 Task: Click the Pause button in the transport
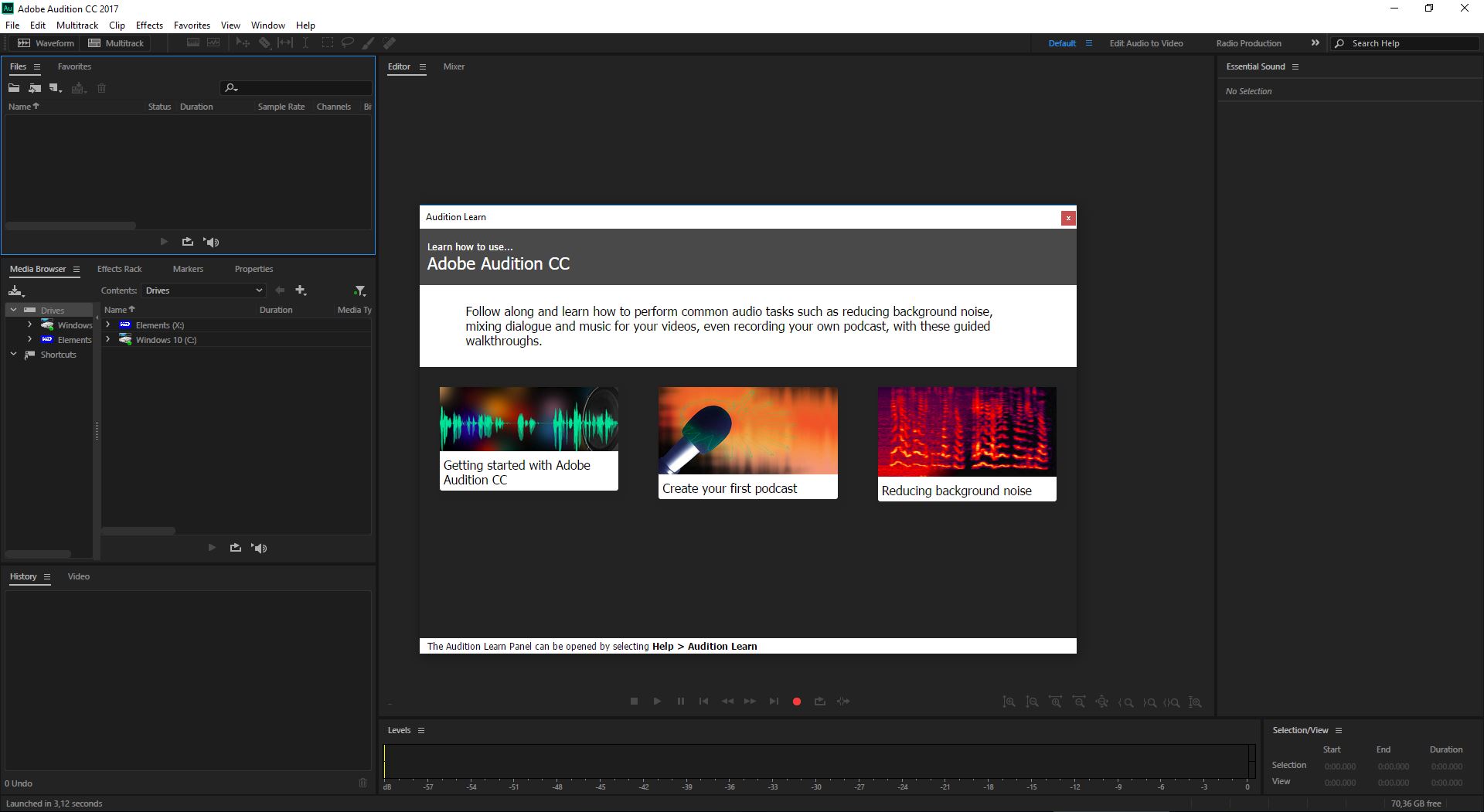(x=680, y=702)
